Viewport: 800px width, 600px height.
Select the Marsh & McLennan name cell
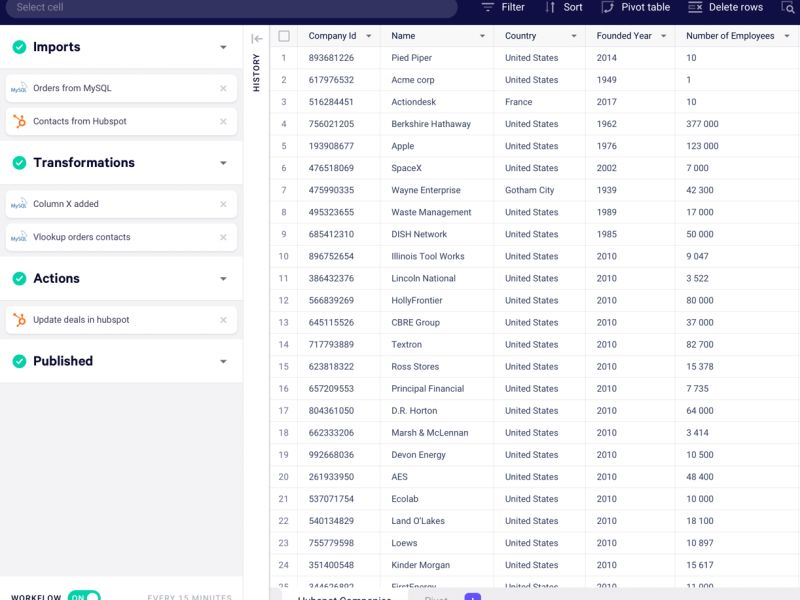[x=437, y=432]
